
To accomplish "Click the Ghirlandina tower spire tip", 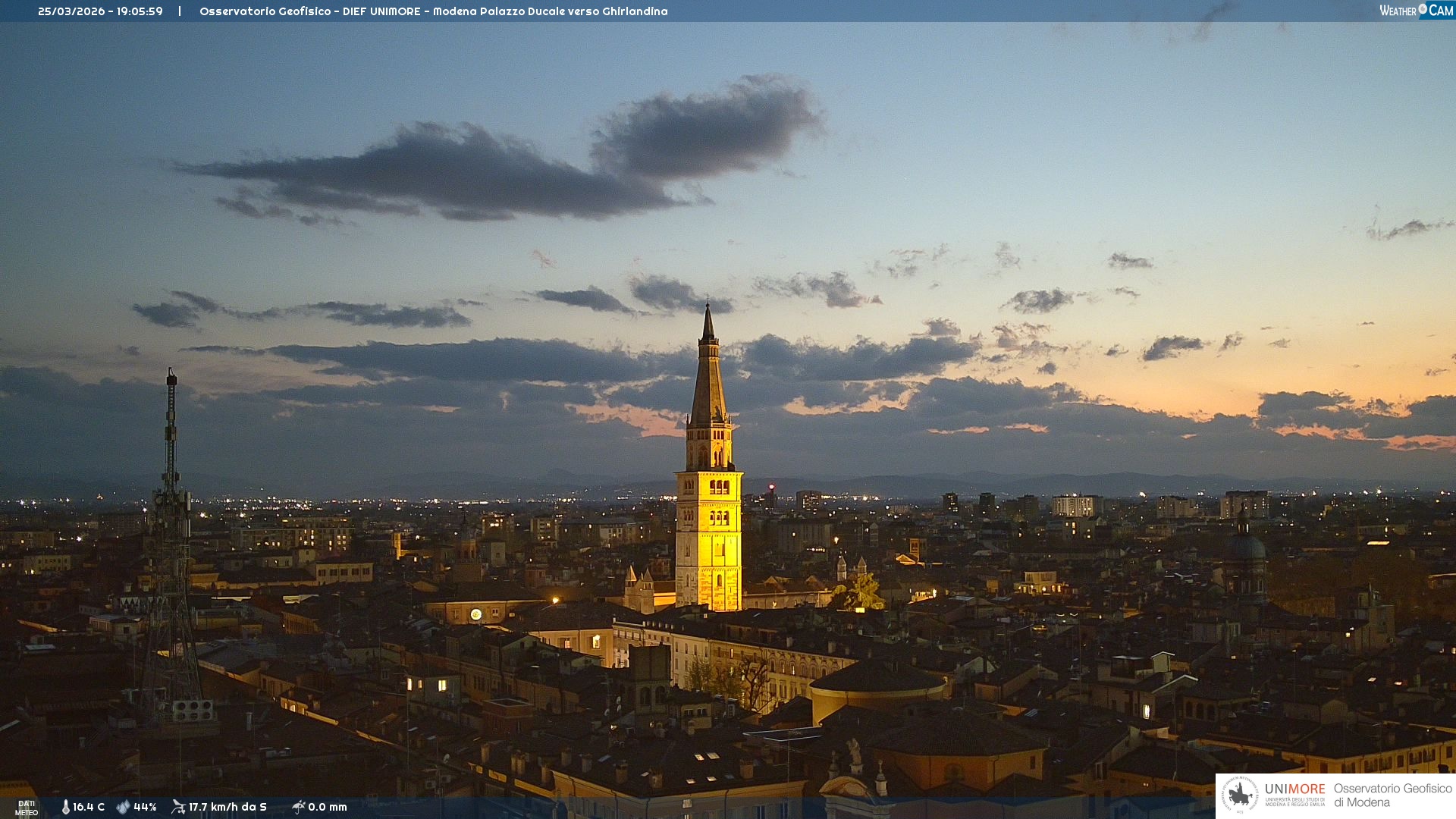I will (708, 308).
